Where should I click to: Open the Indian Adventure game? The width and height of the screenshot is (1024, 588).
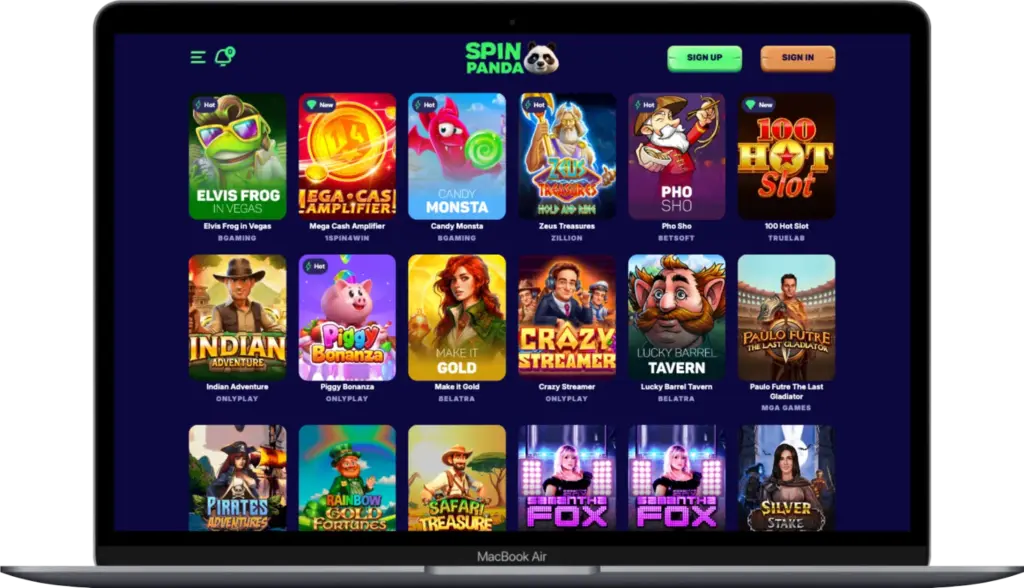tap(238, 318)
